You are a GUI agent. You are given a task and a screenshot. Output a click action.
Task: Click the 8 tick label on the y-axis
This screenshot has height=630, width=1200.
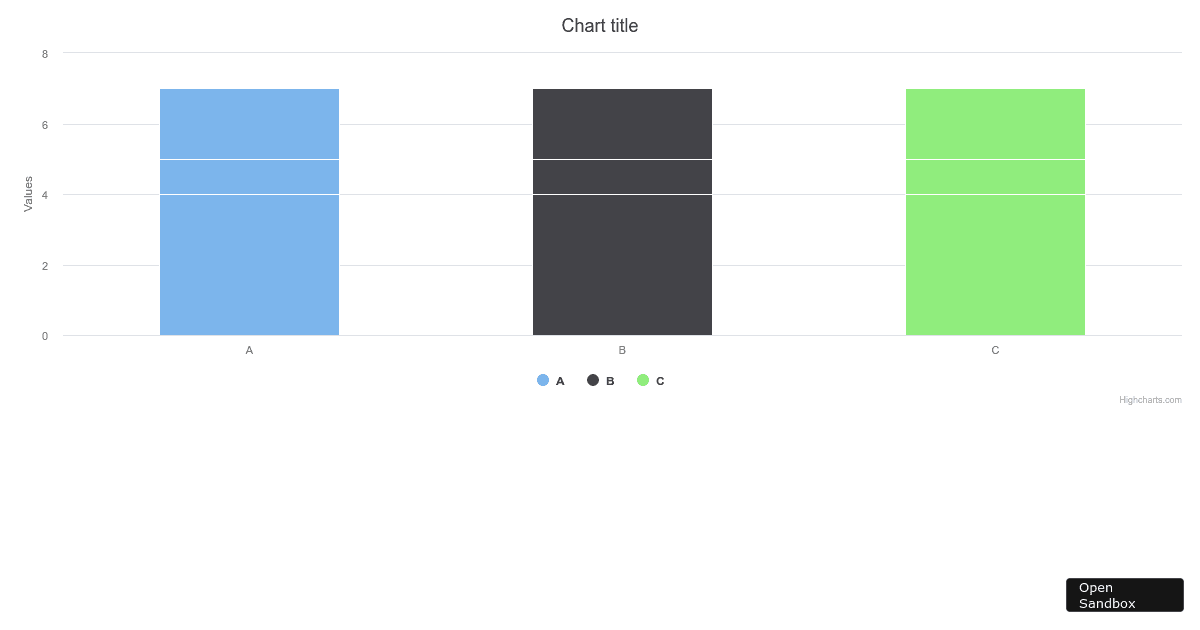click(43, 54)
